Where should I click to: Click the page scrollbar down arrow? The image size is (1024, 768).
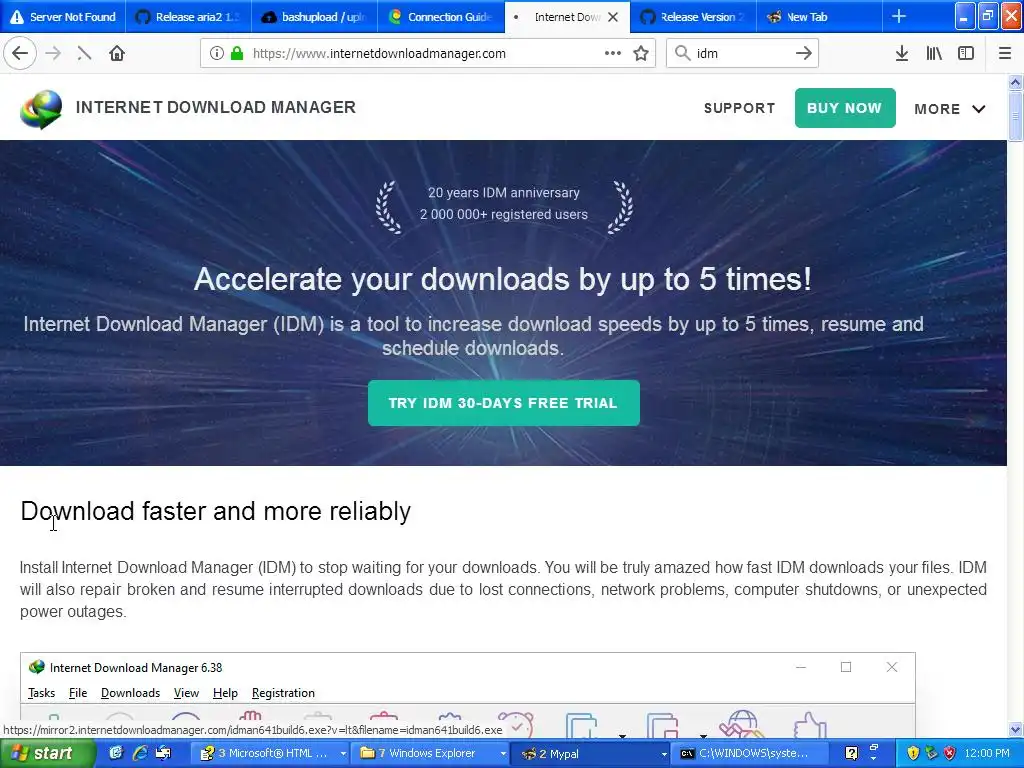1015,729
